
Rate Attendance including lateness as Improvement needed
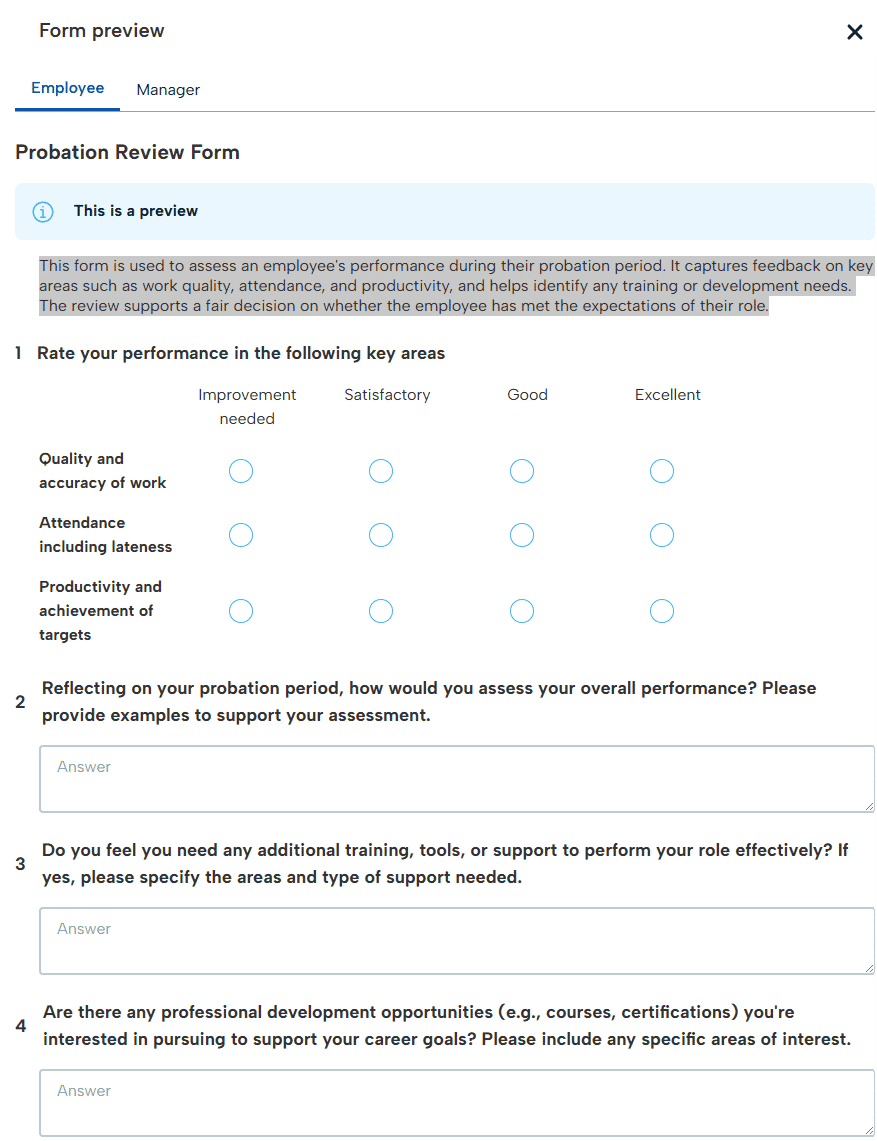[241, 535]
